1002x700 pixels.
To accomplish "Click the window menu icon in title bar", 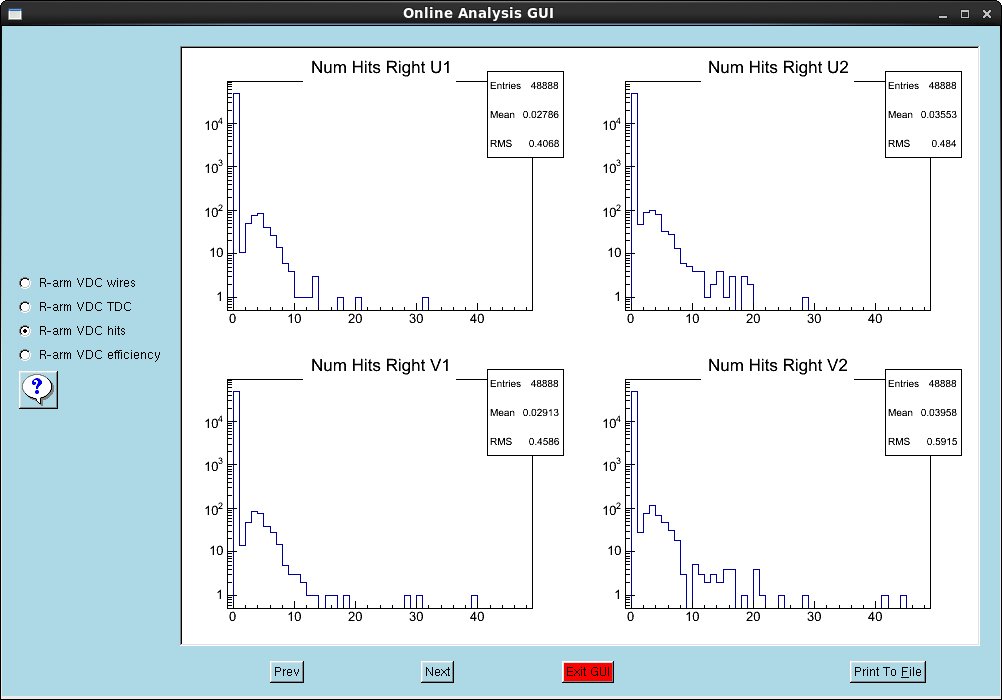I will coord(15,13).
